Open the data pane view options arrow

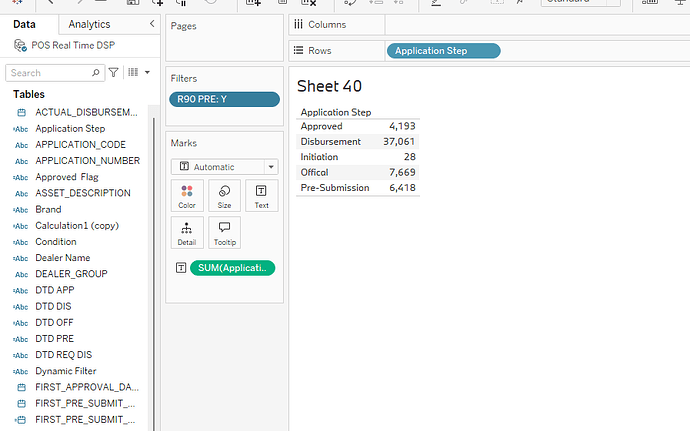click(x=147, y=72)
